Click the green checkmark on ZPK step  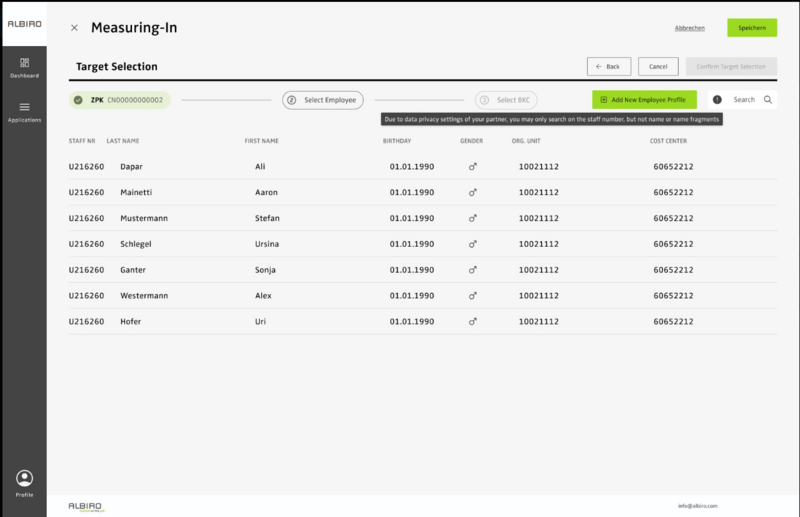click(78, 100)
